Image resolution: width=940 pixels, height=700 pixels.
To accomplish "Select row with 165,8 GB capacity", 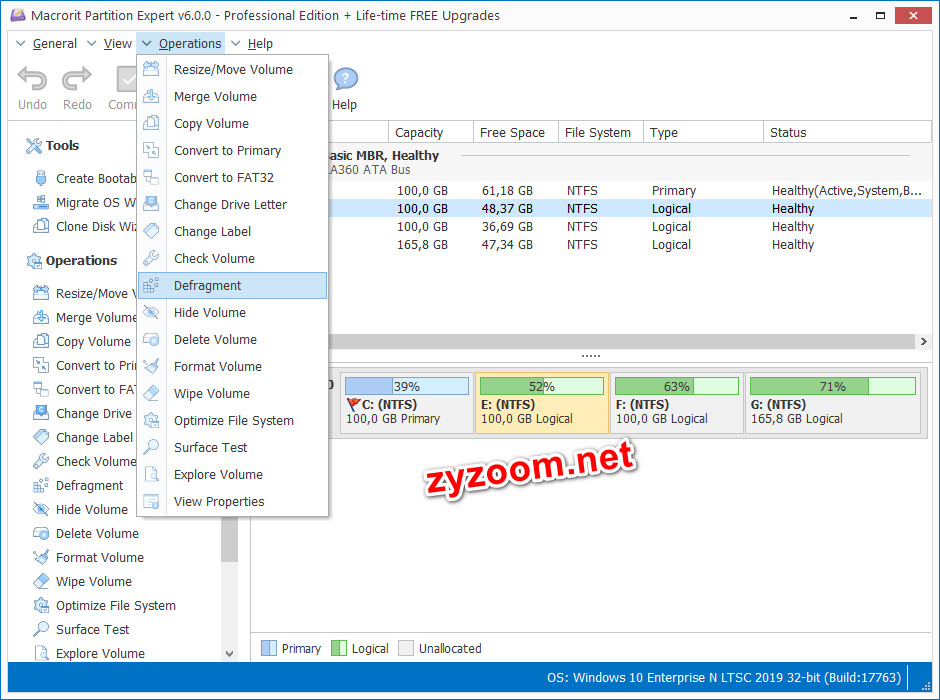I will pyautogui.click(x=630, y=245).
